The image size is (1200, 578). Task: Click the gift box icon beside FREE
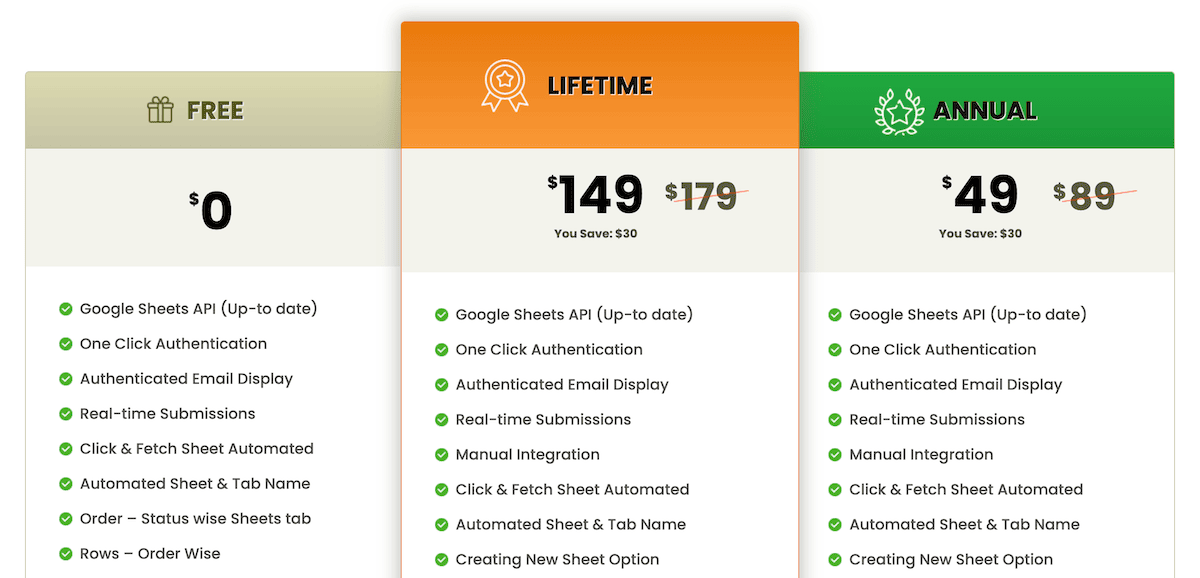pos(160,110)
